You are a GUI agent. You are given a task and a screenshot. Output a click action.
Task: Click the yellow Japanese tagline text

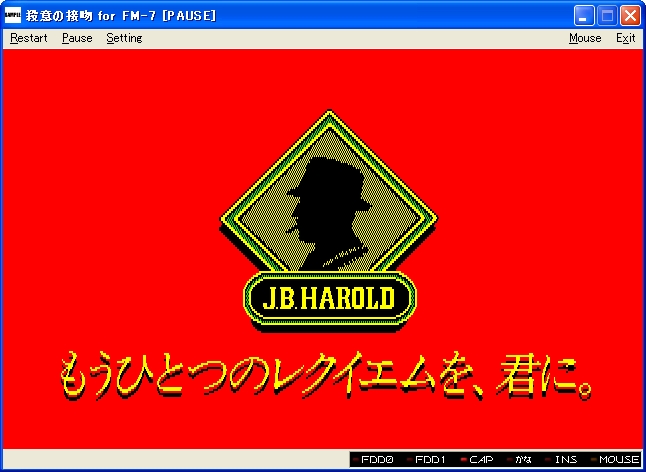pyautogui.click(x=328, y=372)
